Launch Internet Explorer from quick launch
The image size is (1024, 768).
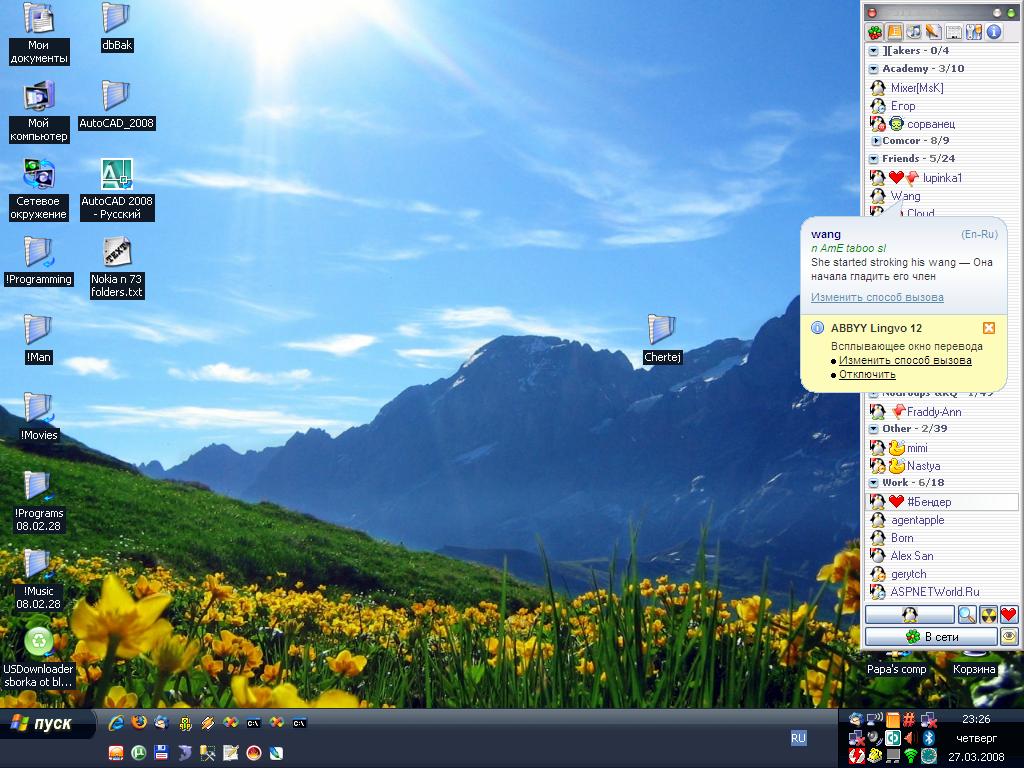pyautogui.click(x=116, y=723)
